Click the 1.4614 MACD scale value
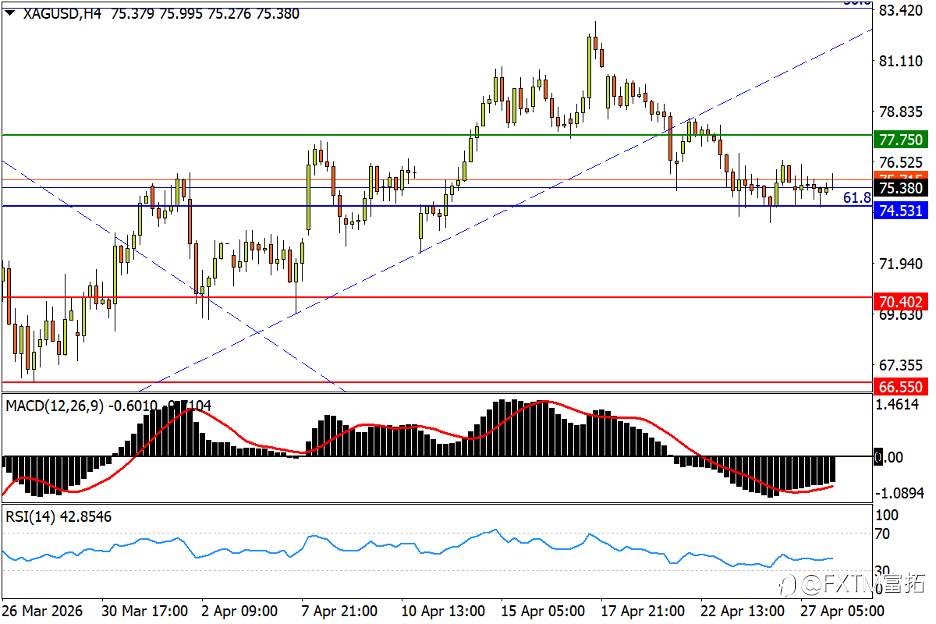 click(x=897, y=404)
